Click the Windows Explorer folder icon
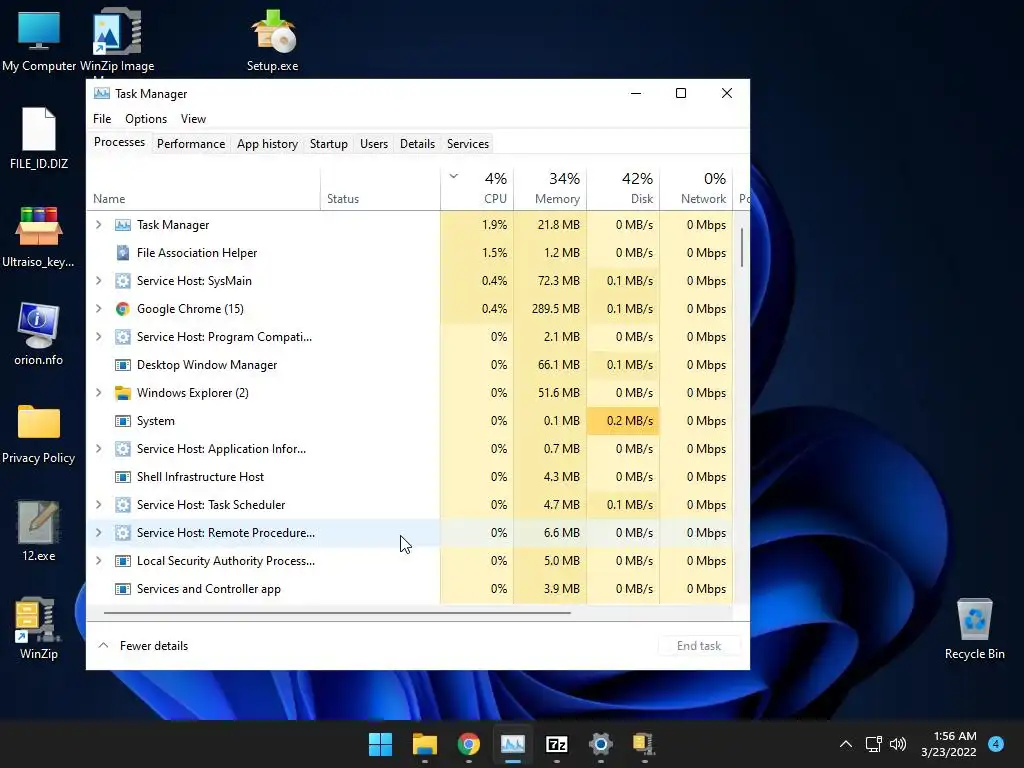This screenshot has width=1024, height=768. (x=123, y=393)
